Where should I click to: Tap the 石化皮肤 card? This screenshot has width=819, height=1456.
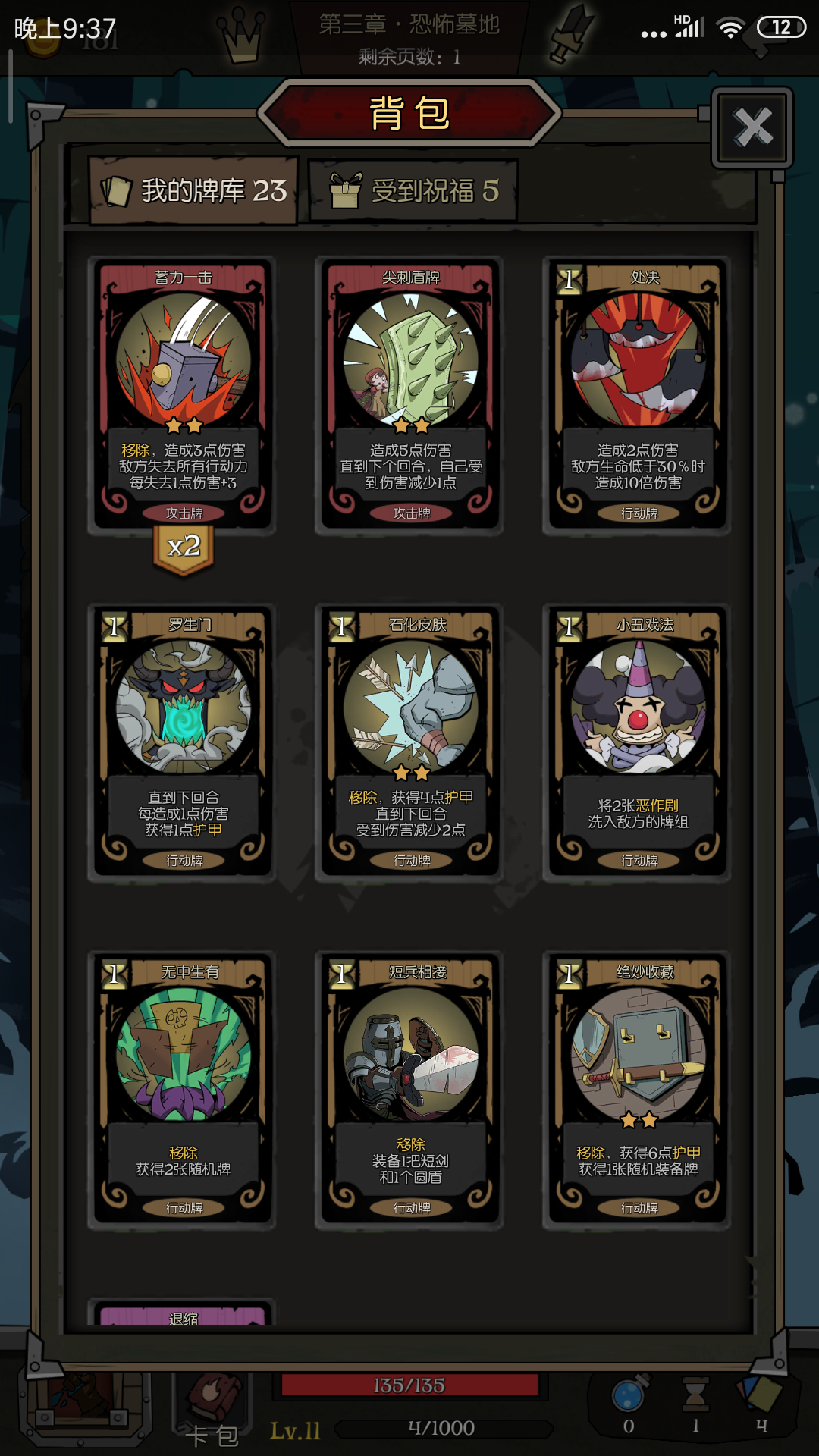pos(410,742)
